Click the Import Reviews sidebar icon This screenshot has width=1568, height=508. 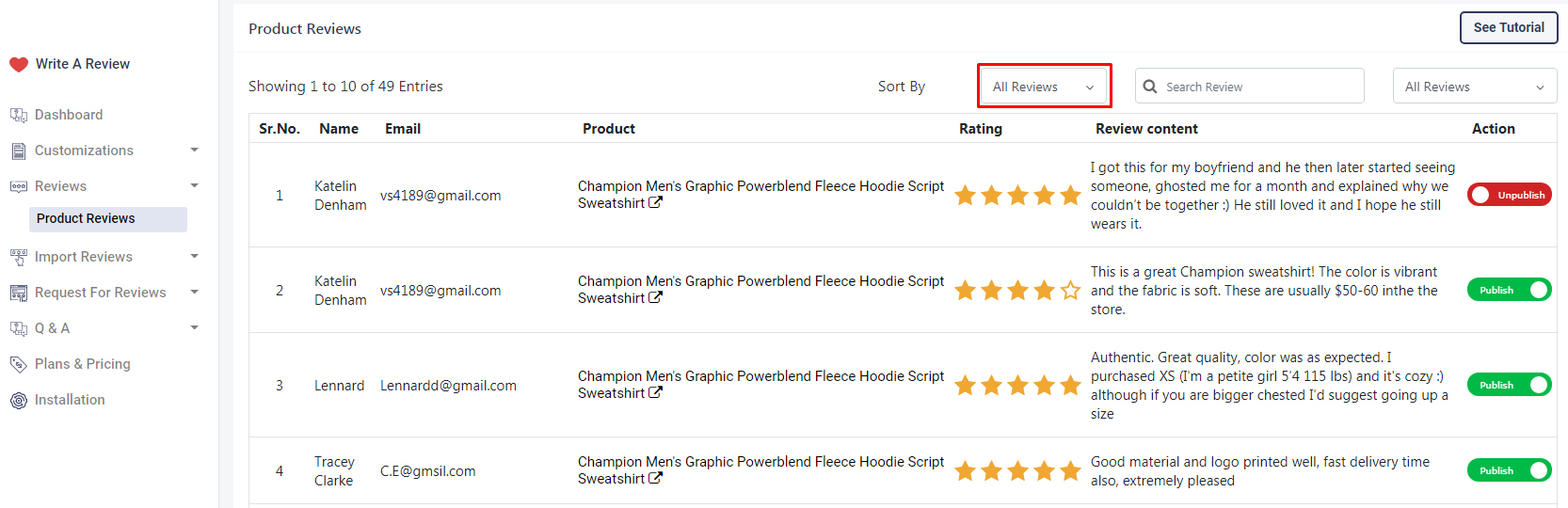19,257
